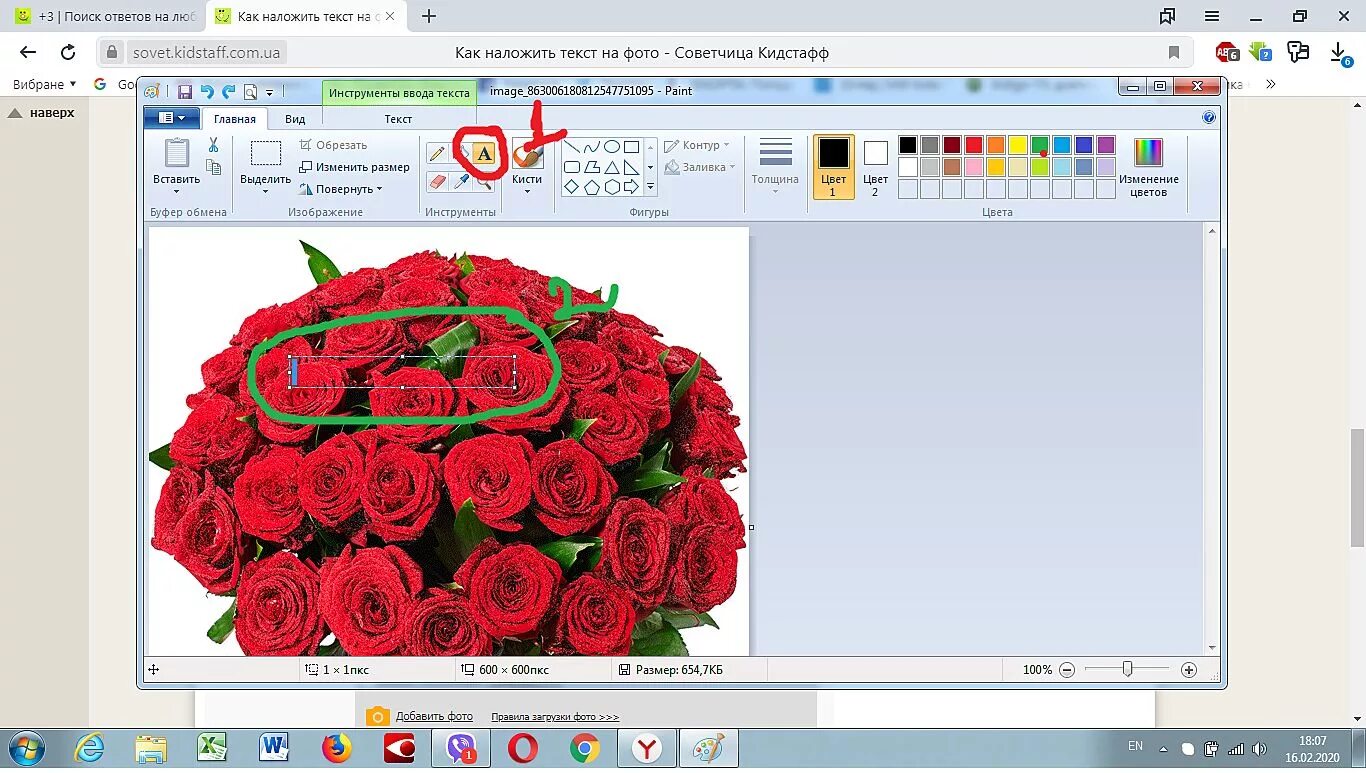Click the Обрезать crop button

[x=333, y=145]
